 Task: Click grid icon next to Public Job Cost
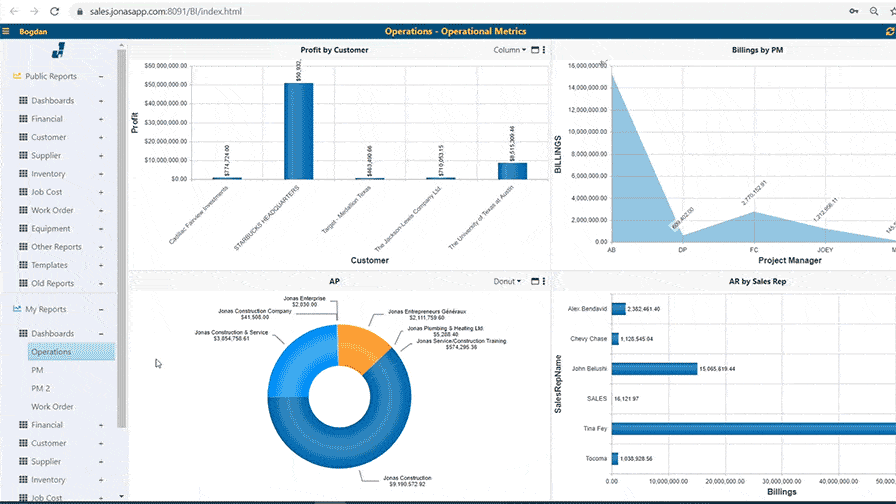[23, 192]
